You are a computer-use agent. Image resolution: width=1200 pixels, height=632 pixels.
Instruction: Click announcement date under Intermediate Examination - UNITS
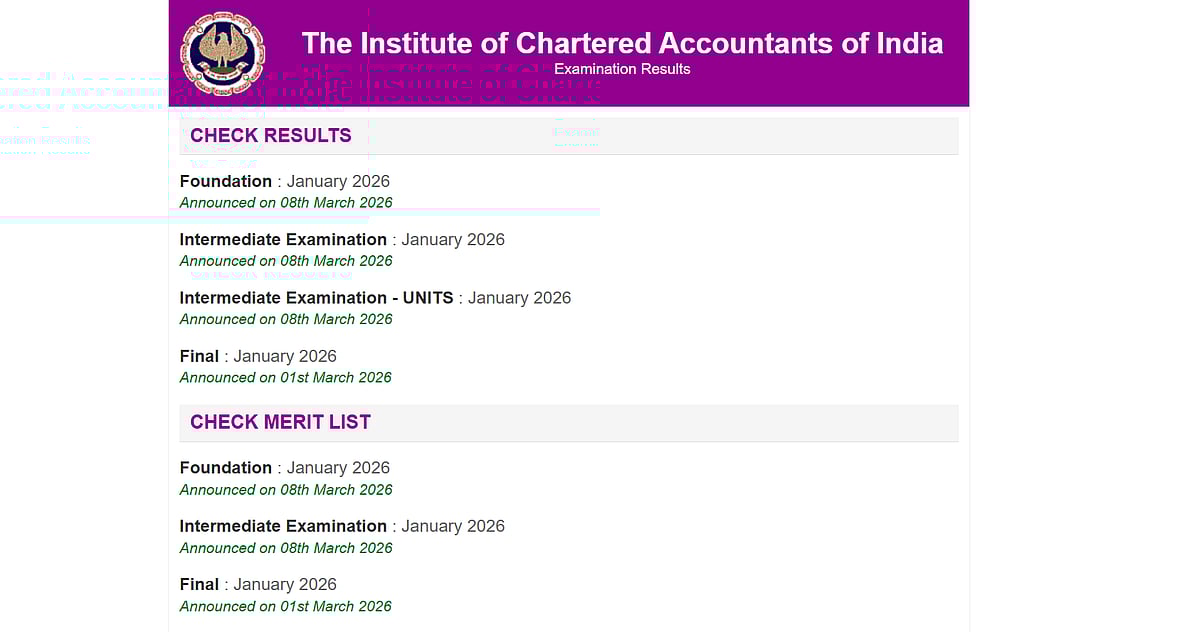(286, 319)
